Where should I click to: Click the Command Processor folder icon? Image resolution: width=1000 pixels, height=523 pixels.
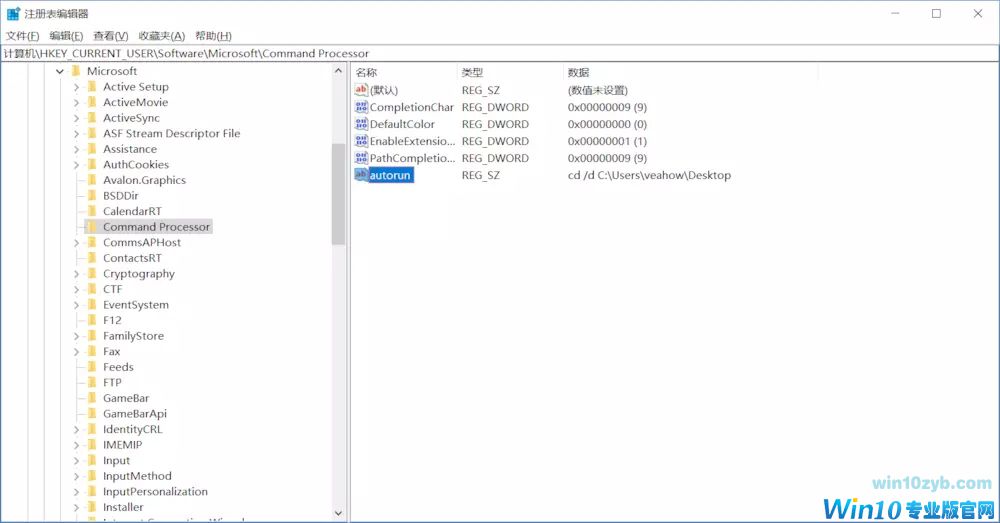[92, 226]
